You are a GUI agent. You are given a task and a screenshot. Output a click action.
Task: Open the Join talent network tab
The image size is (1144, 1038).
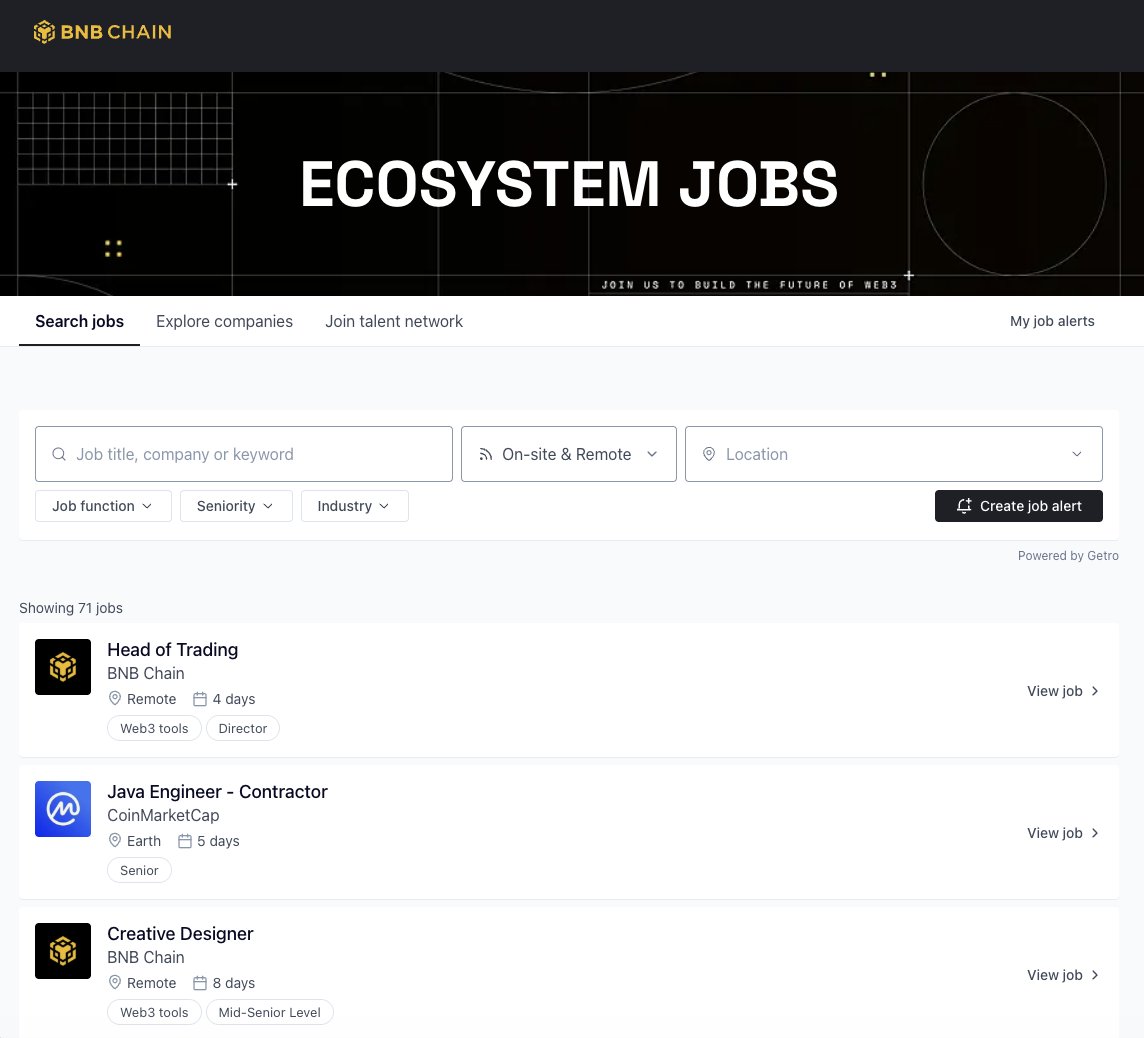[394, 322]
